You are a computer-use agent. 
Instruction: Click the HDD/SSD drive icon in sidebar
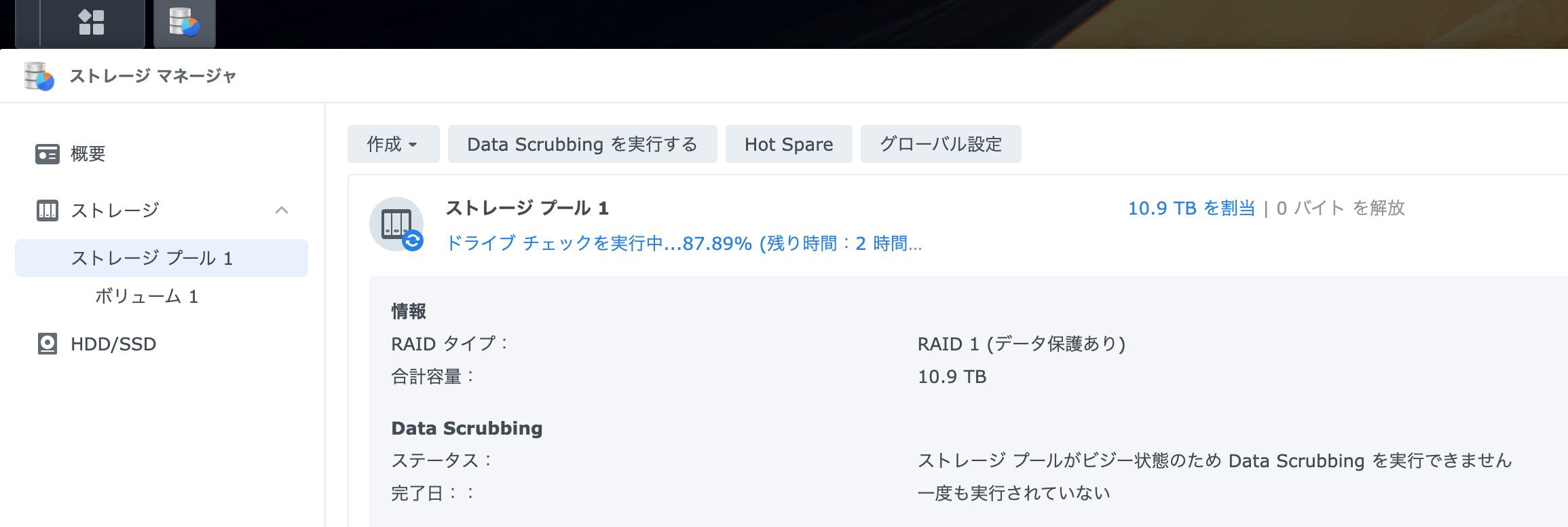[x=47, y=344]
